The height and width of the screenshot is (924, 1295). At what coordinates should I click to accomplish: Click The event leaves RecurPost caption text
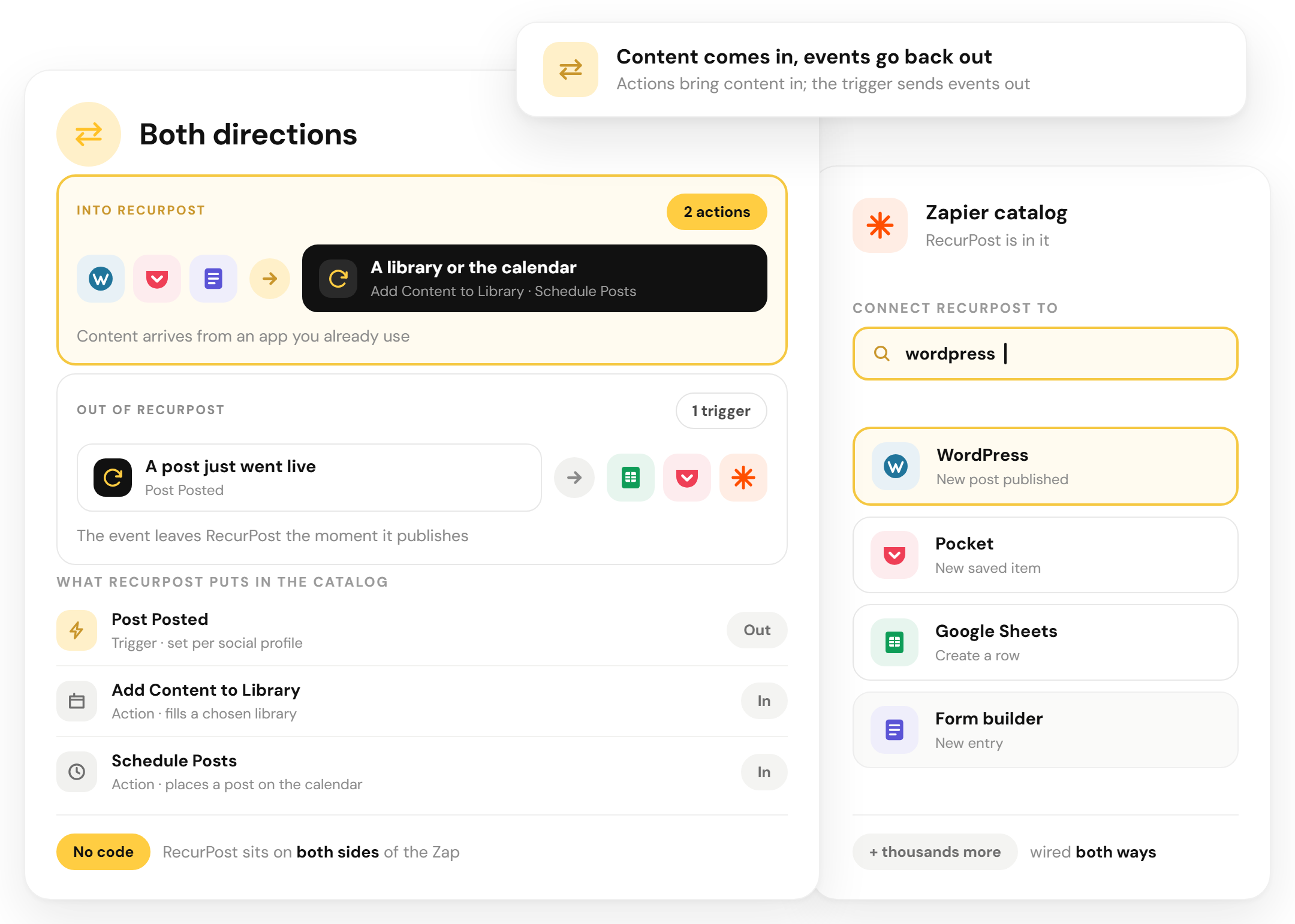(273, 536)
